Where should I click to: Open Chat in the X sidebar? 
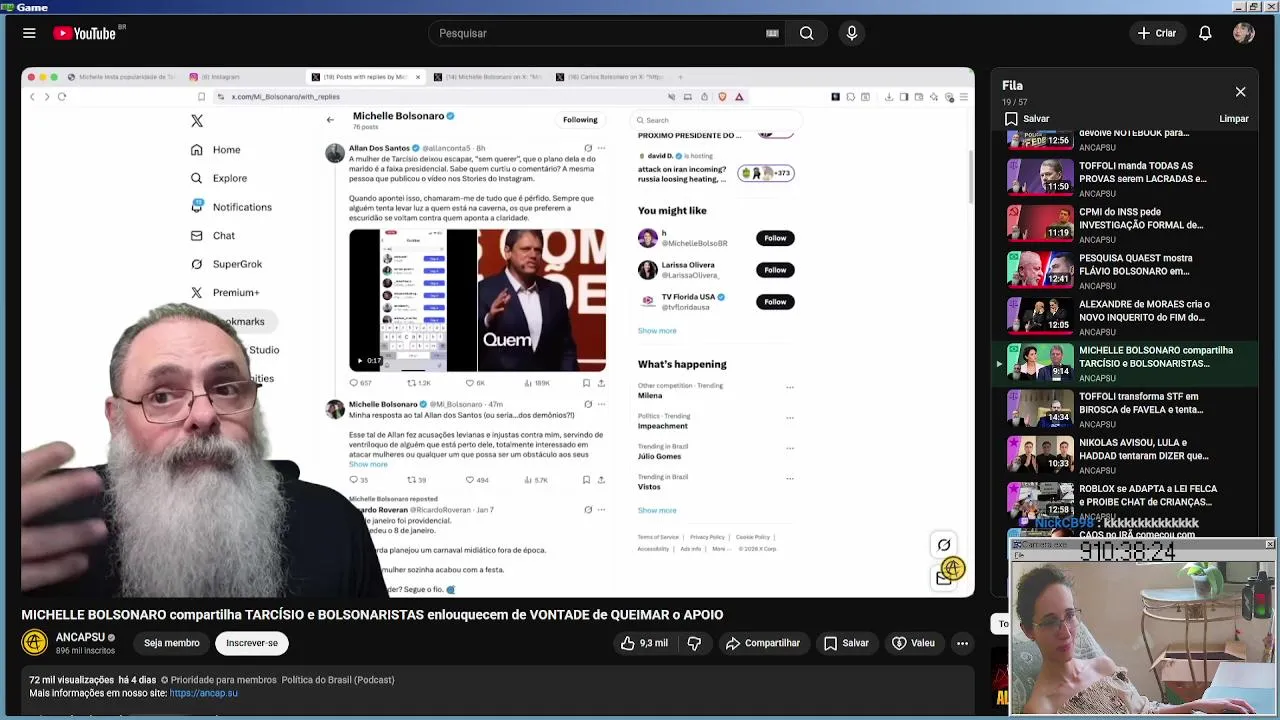click(213, 236)
